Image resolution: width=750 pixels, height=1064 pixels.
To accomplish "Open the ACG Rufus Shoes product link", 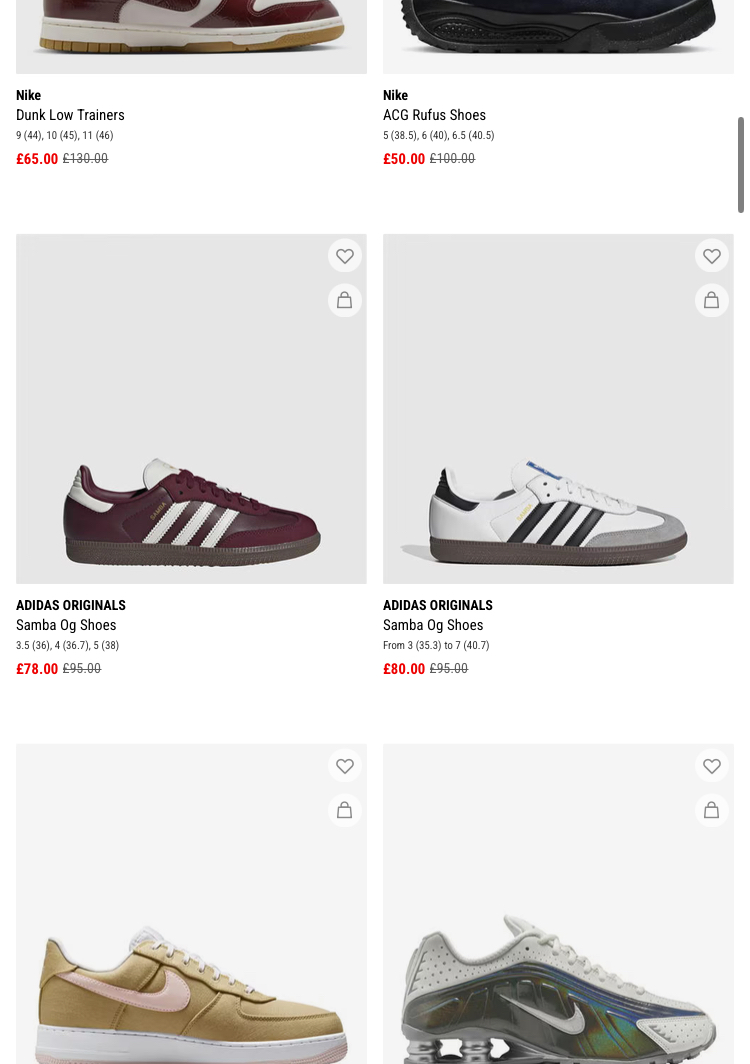I will tap(434, 115).
